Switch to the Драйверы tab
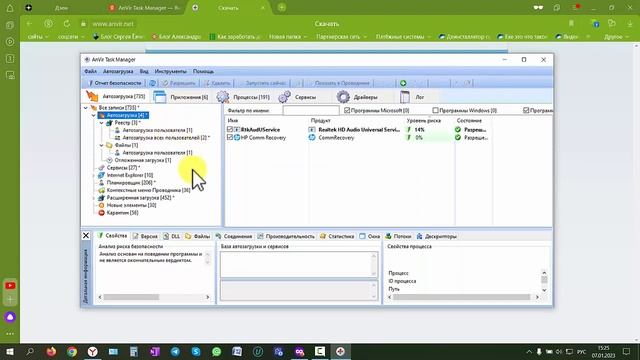This screenshot has width=640, height=360. point(357,97)
